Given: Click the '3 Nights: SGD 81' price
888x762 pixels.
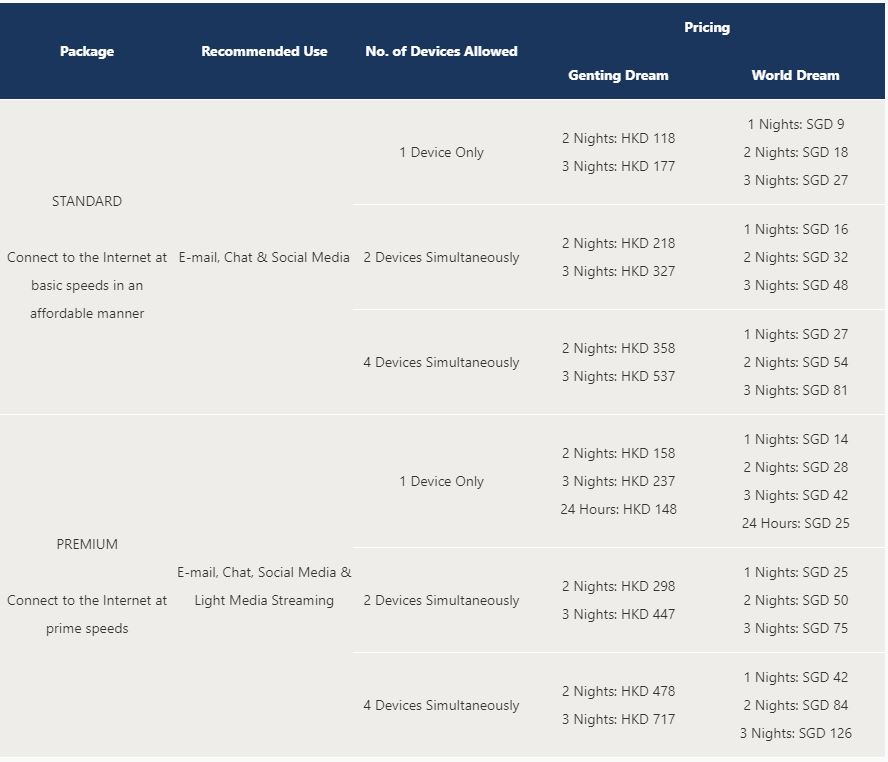Looking at the screenshot, I should pos(796,391).
